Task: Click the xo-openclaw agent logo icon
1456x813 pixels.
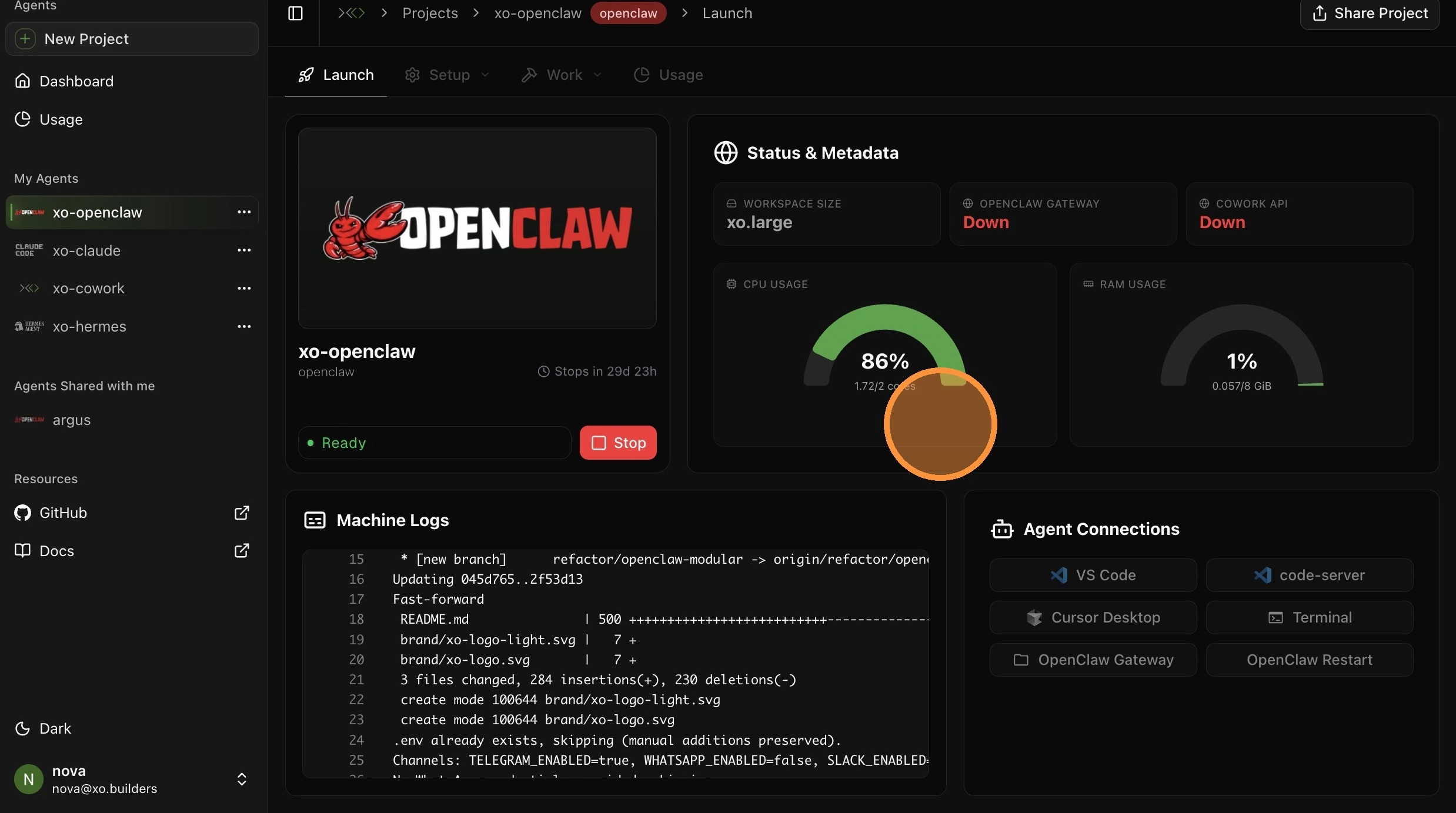Action: [x=29, y=212]
